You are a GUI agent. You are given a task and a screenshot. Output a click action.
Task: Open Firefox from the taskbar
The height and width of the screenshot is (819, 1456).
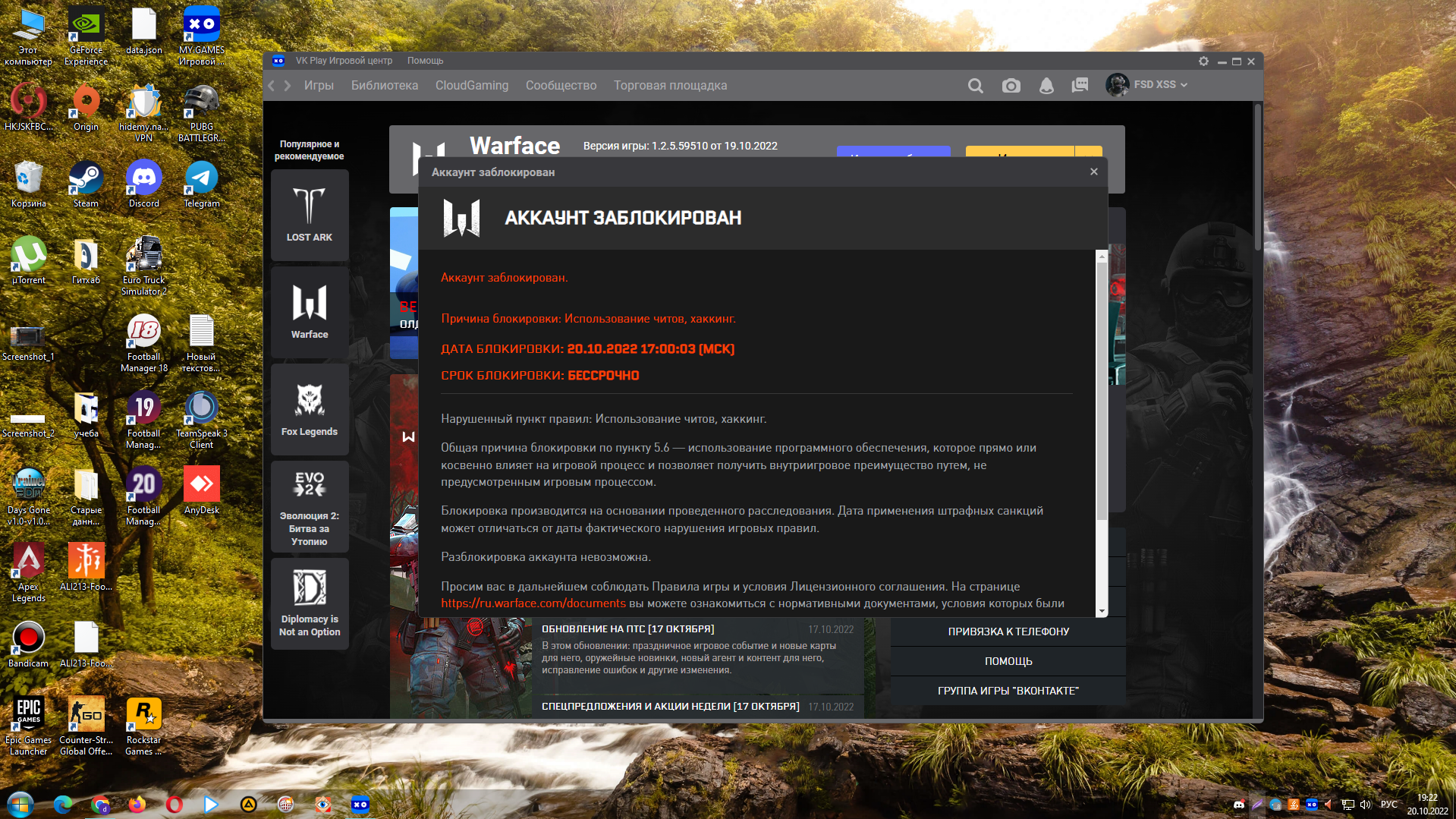coord(137,804)
